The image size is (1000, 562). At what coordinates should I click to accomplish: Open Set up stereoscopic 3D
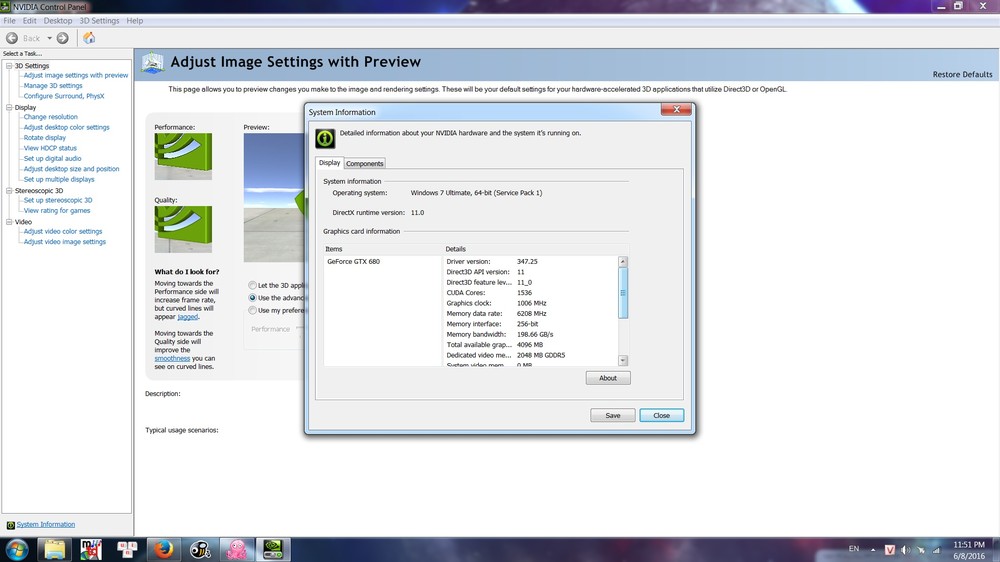click(x=57, y=200)
